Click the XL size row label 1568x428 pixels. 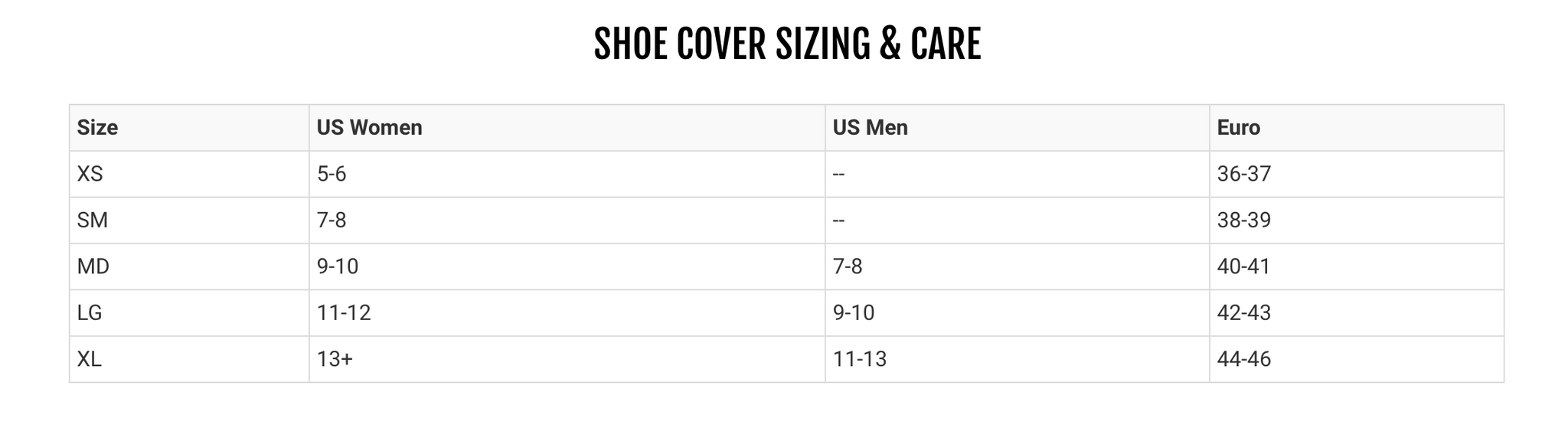coord(89,359)
